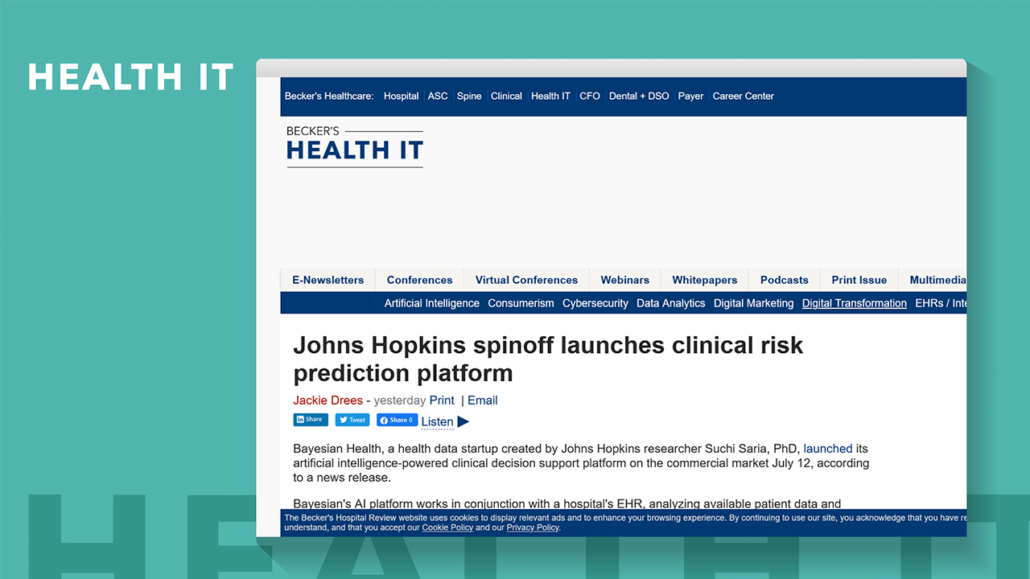Open the Cookie Policy link

tap(447, 527)
